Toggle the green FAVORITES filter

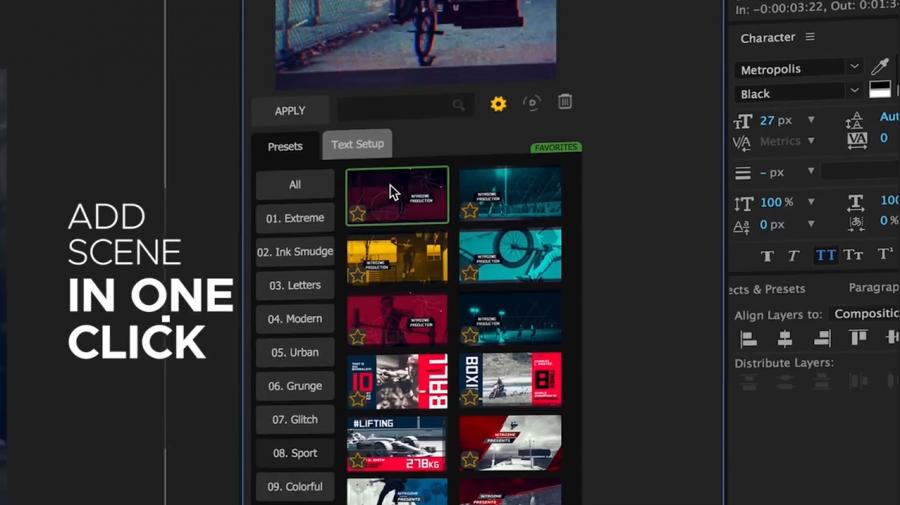tap(556, 148)
